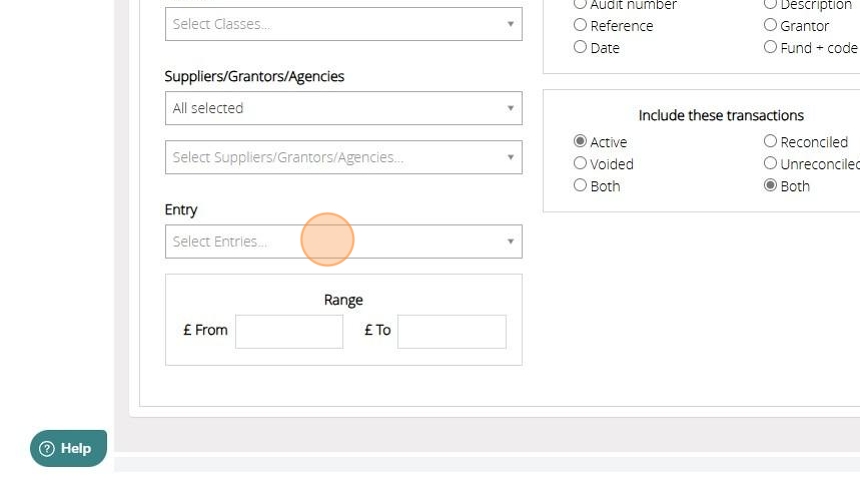860x482 pixels.
Task: Choose the Unreconciled radio option
Action: (770, 163)
